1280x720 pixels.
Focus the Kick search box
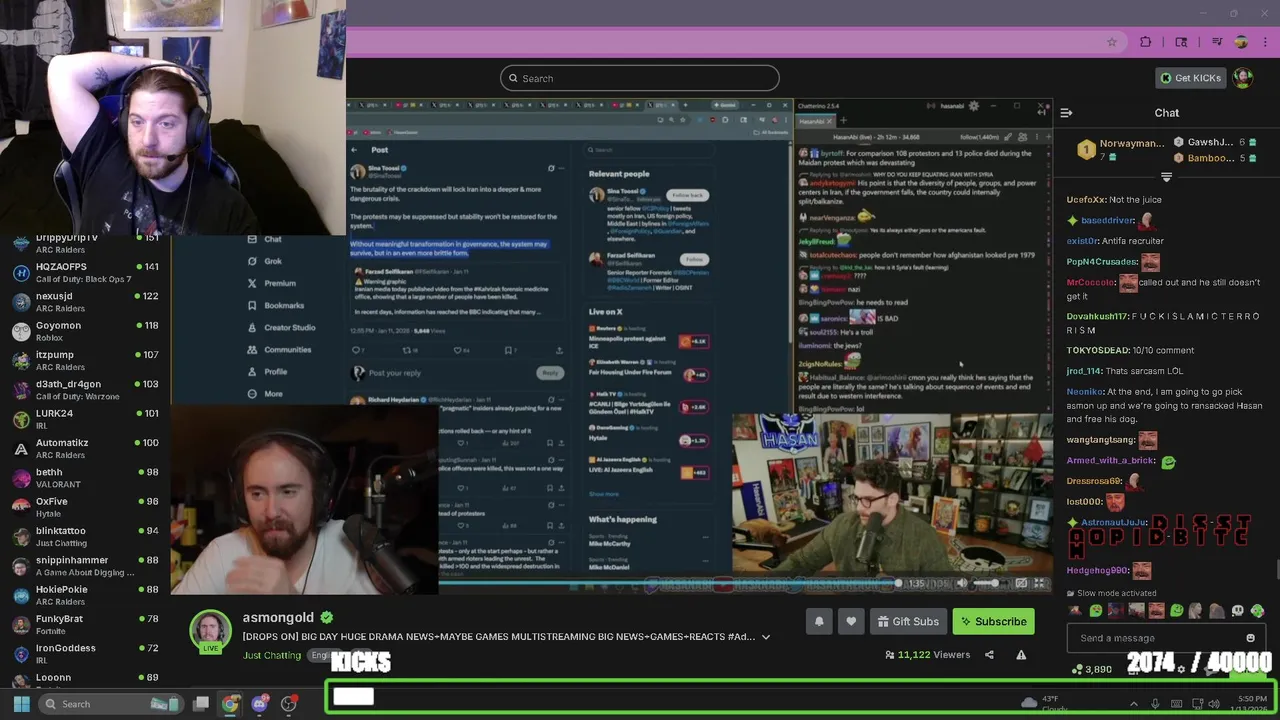[640, 78]
